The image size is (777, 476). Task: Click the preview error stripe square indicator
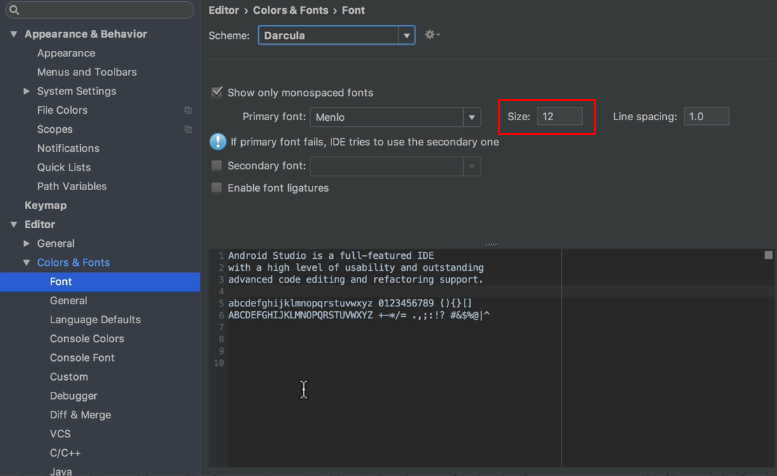[768, 255]
